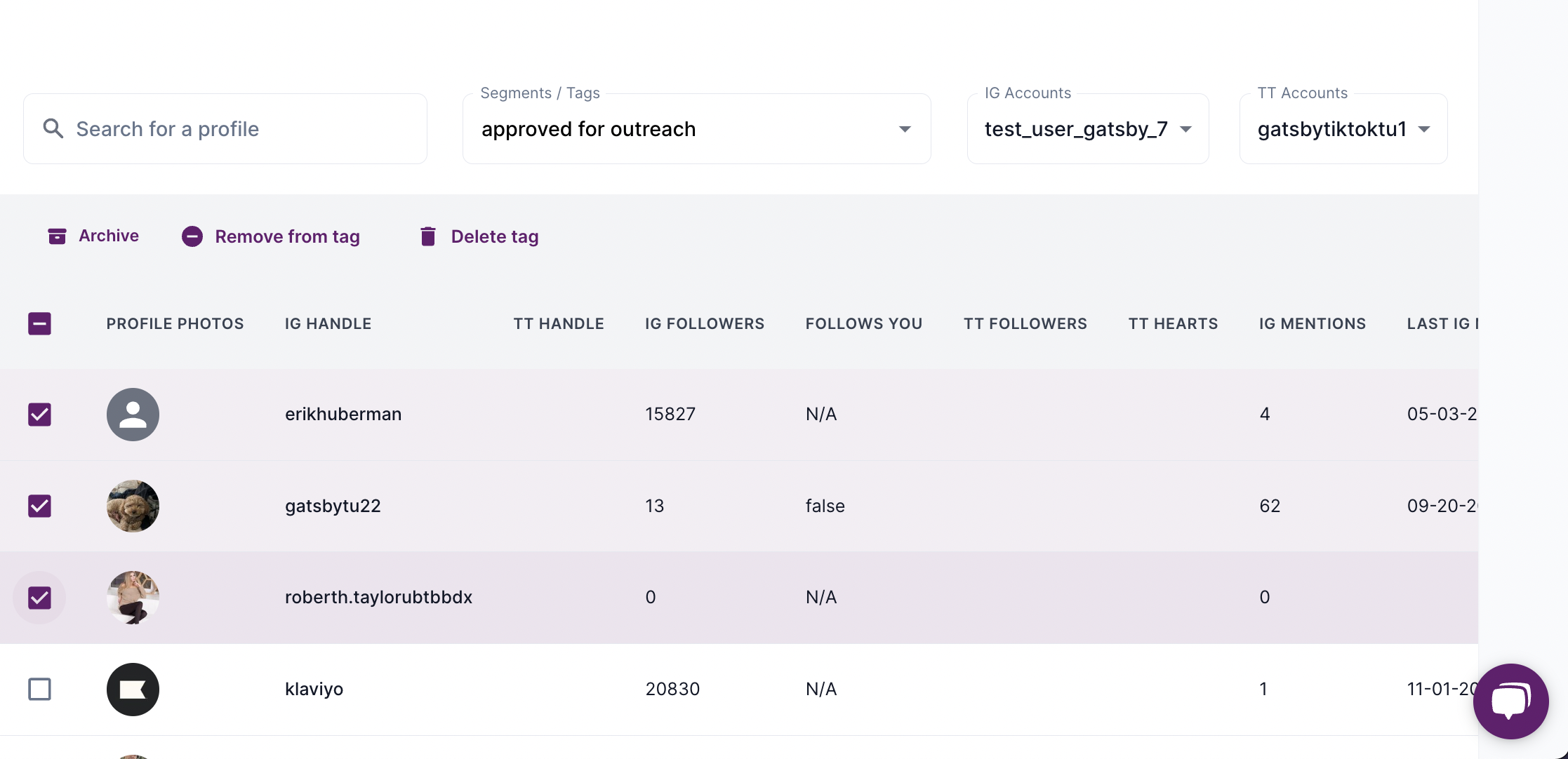Screen dimensions: 1568x759
Task: Click the PROFILE PHOTOS column header
Action: tap(175, 323)
